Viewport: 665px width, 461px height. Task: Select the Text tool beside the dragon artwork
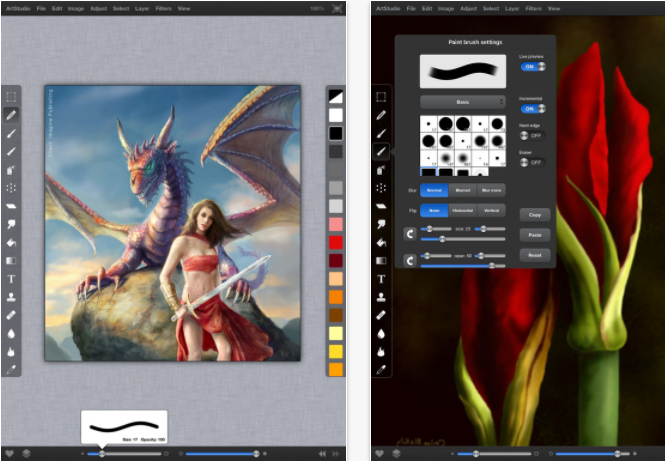(x=11, y=278)
